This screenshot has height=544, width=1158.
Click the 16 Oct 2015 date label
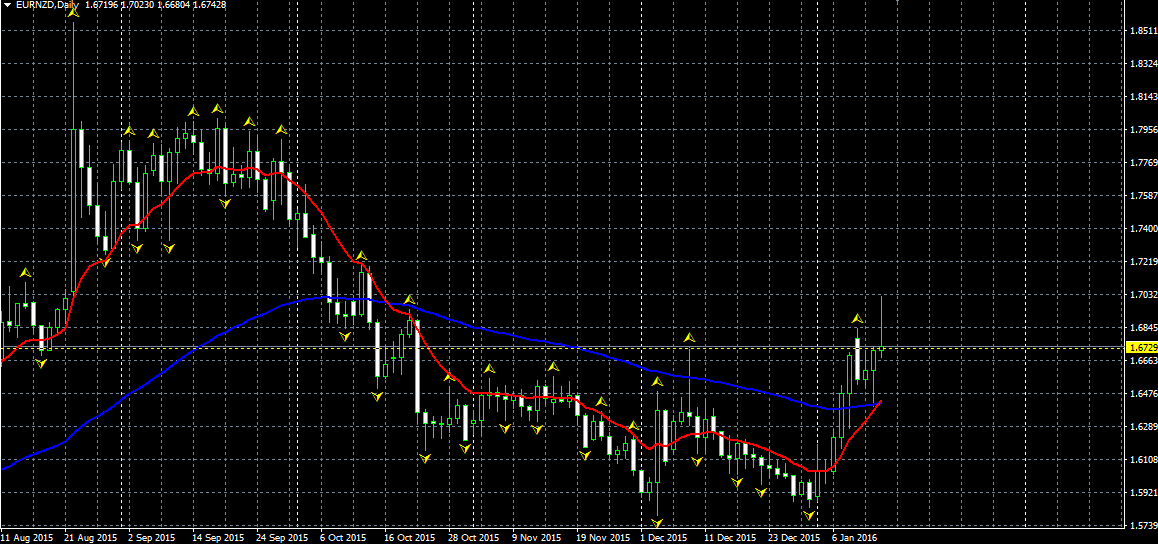point(410,537)
